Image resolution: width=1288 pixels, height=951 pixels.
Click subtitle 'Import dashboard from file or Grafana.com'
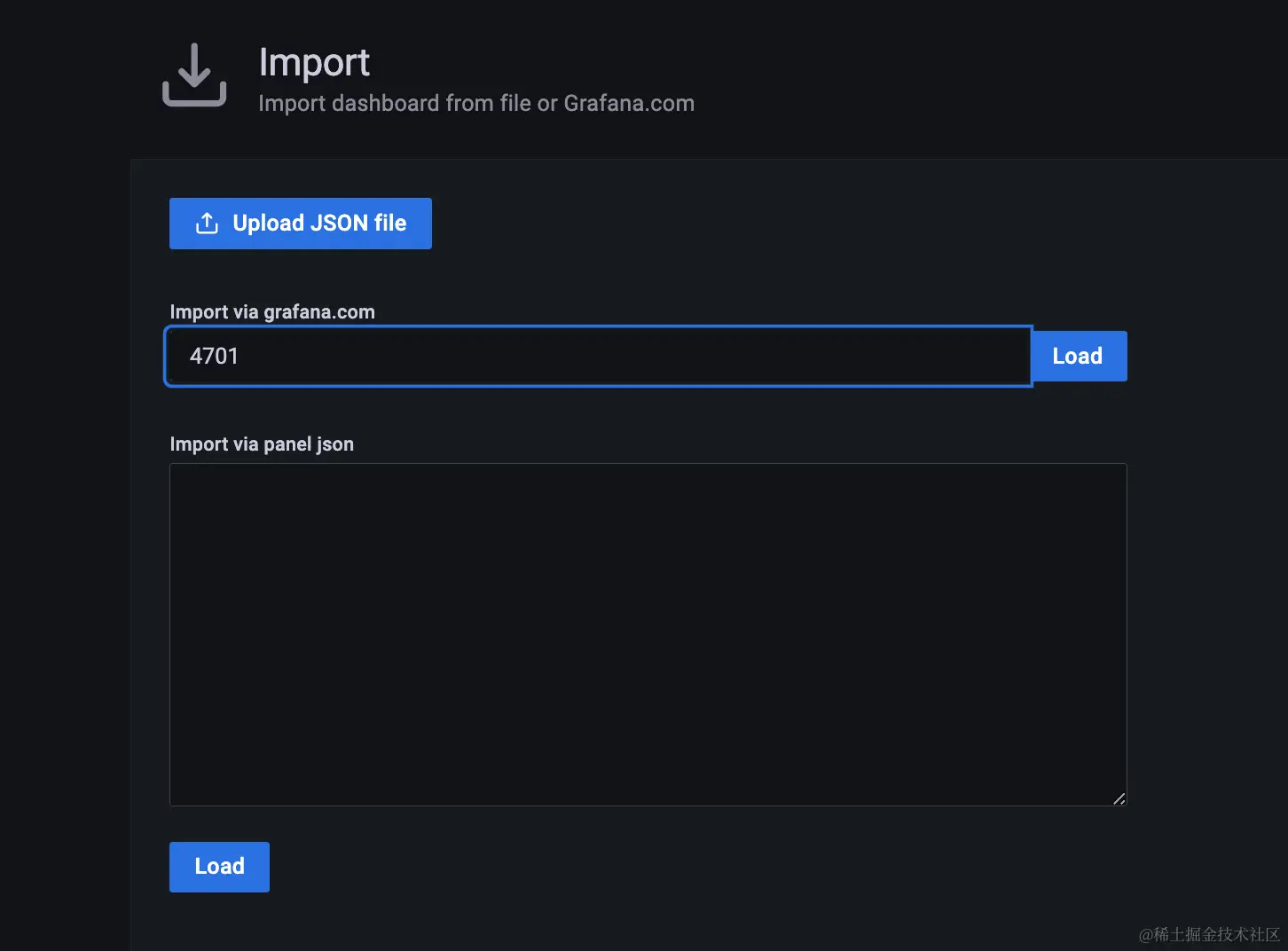click(x=475, y=104)
